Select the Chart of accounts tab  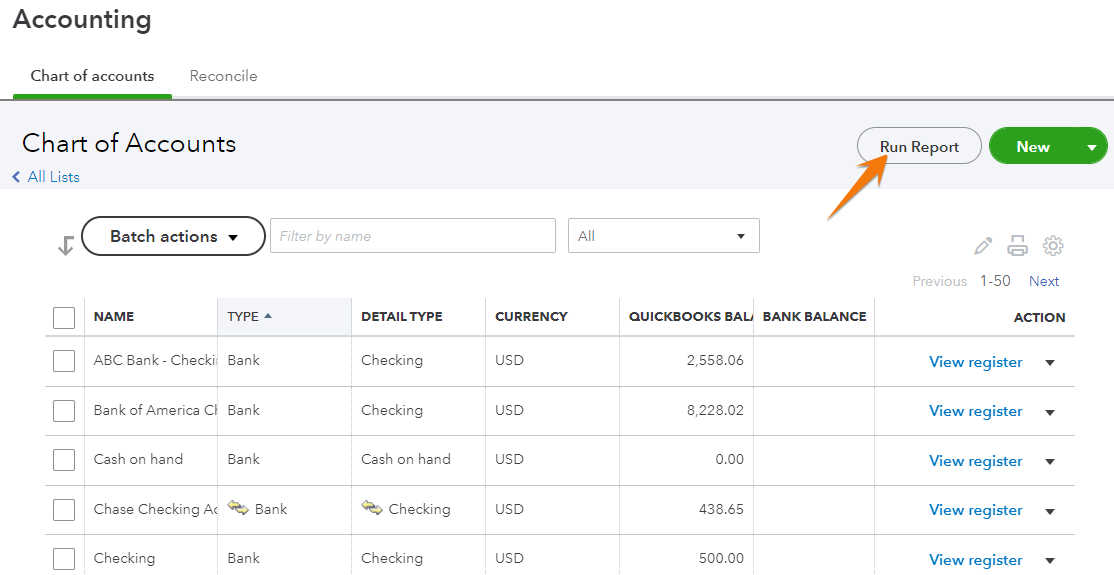(92, 76)
